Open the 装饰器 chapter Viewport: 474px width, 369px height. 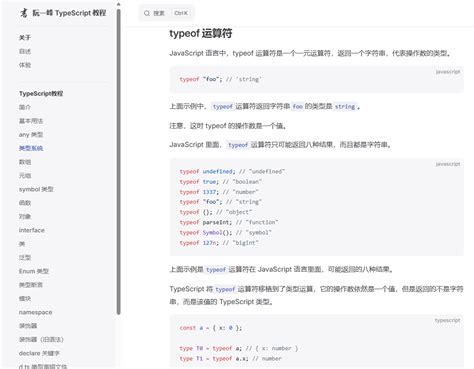coord(28,326)
